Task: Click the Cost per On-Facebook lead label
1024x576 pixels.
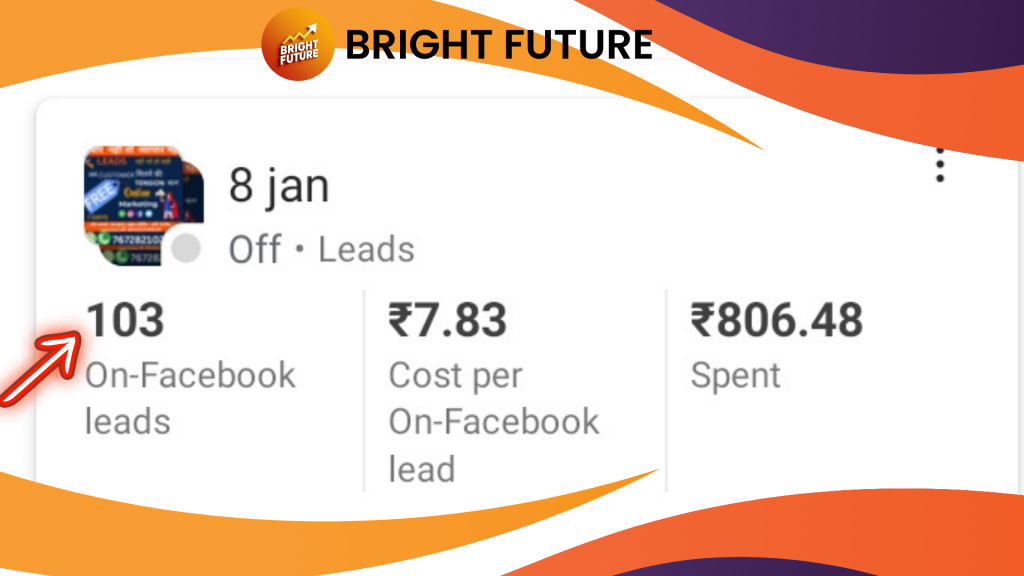Action: tap(494, 421)
